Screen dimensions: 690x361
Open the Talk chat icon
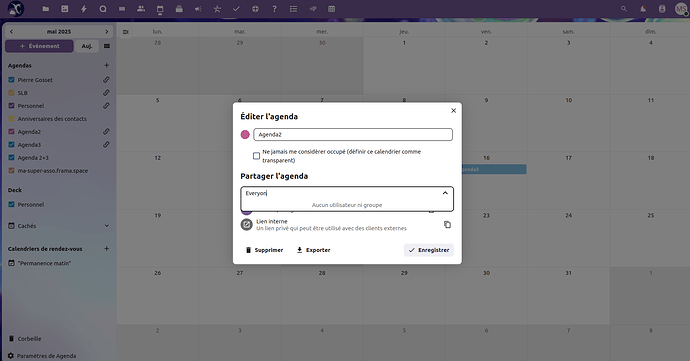click(103, 9)
